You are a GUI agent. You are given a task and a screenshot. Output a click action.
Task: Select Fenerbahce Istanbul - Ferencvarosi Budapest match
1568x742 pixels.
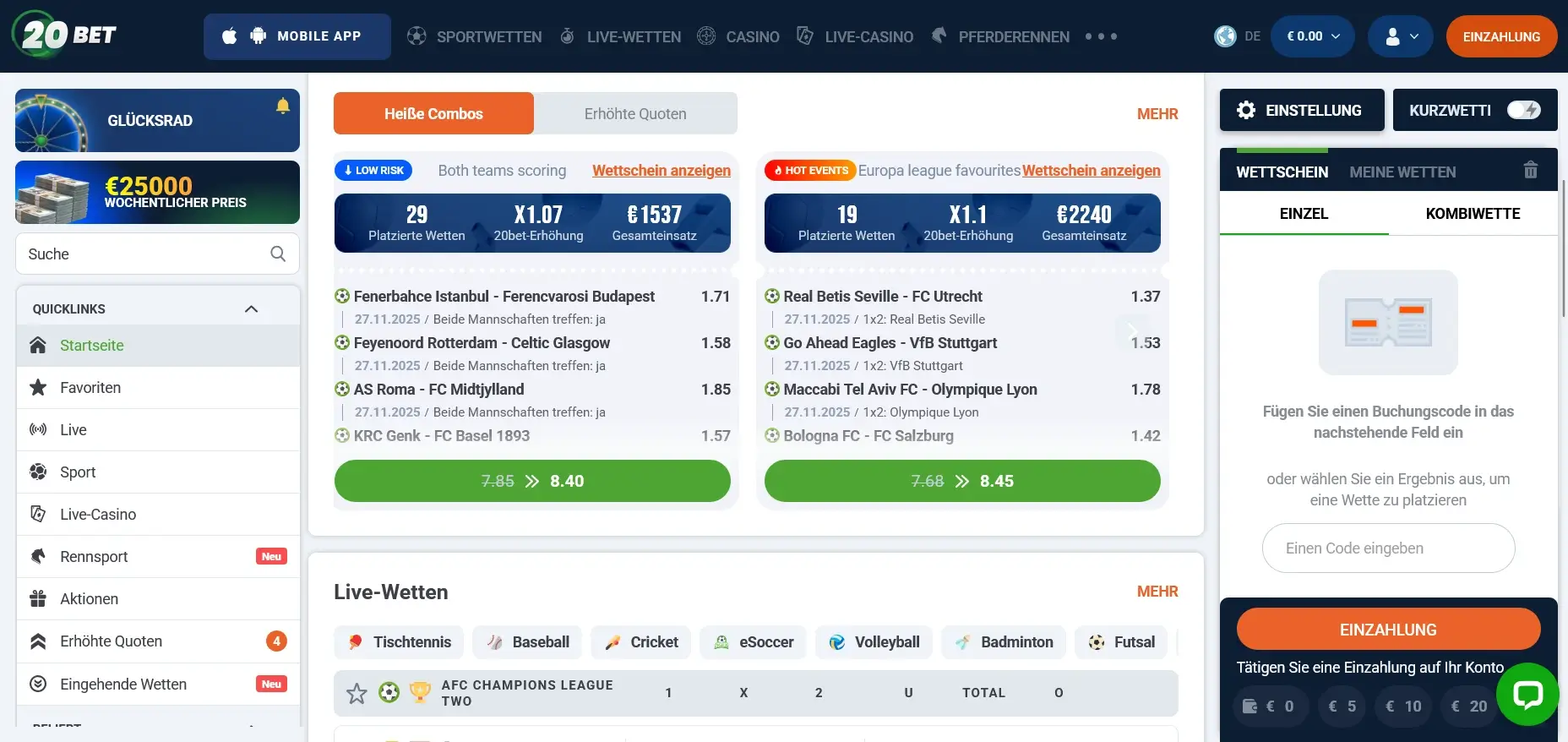[504, 297]
